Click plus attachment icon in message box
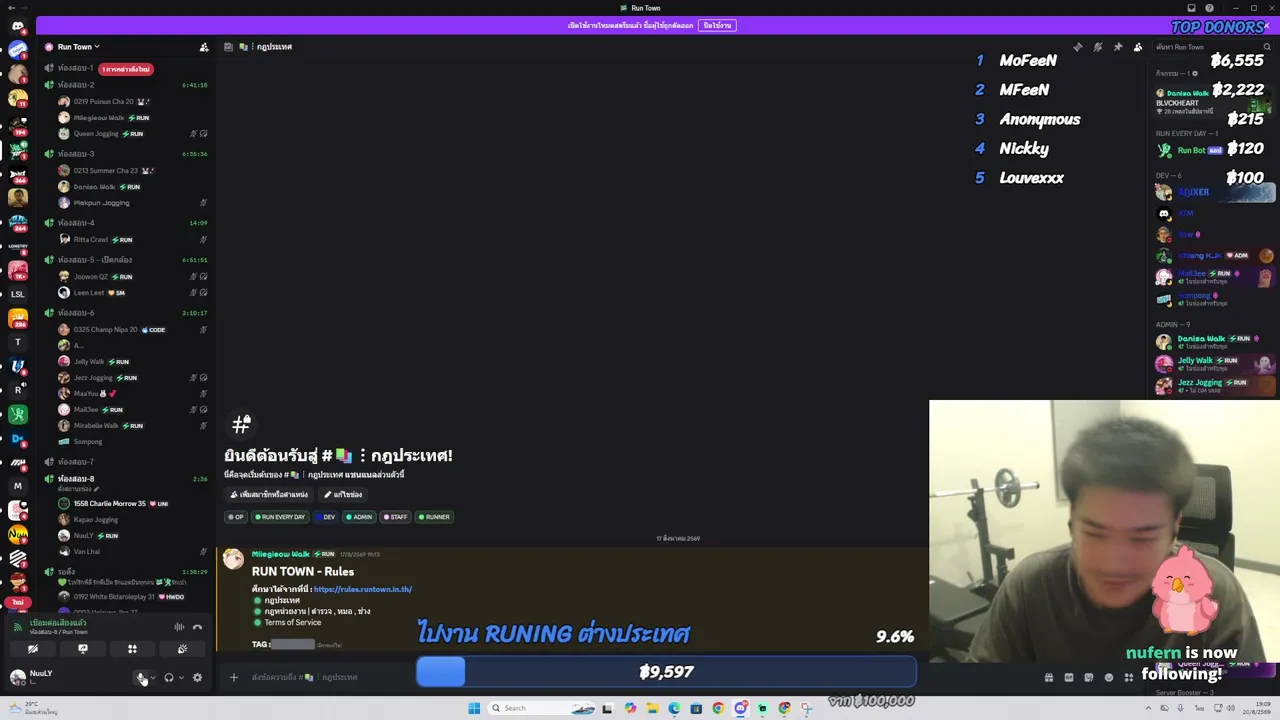Image resolution: width=1280 pixels, height=720 pixels. [233, 678]
